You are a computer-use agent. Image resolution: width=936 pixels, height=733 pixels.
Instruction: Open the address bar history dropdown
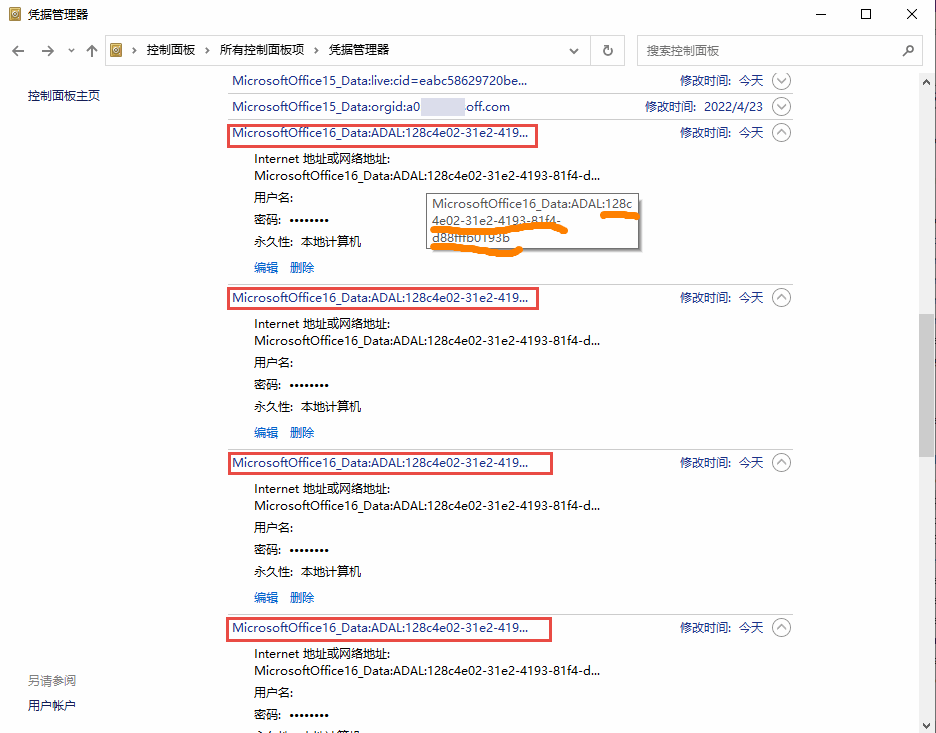pyautogui.click(x=574, y=50)
